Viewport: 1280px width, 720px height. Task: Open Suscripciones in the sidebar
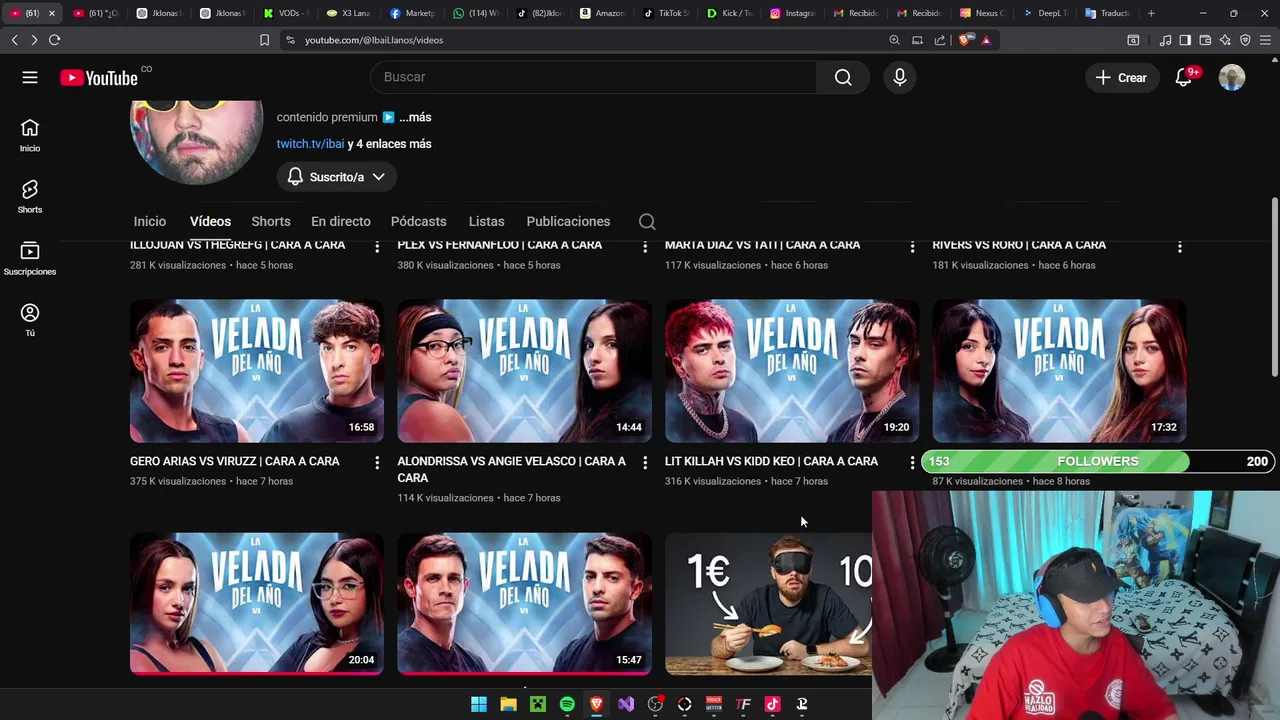(x=30, y=258)
